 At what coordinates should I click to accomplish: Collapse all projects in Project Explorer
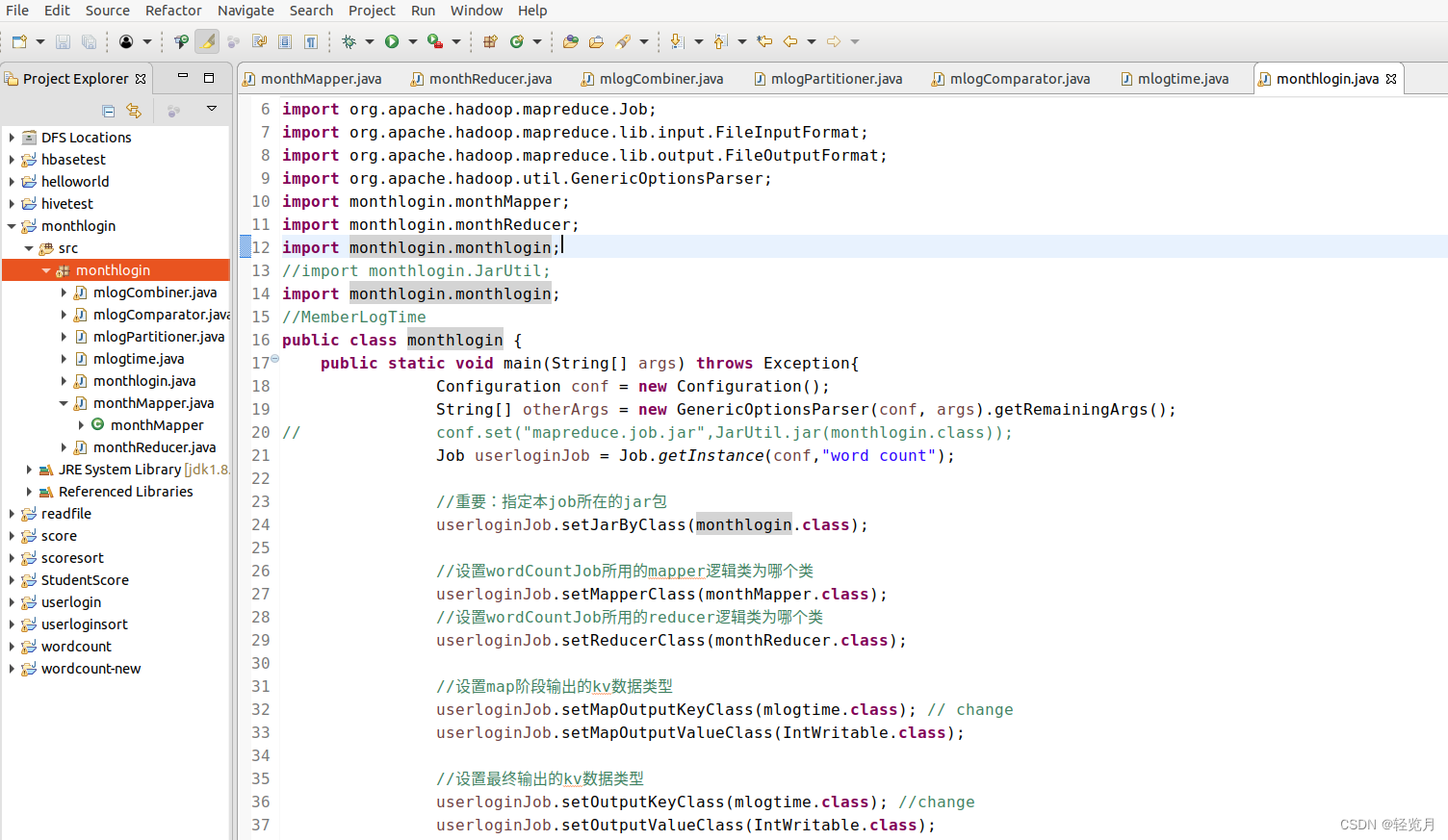(x=108, y=110)
